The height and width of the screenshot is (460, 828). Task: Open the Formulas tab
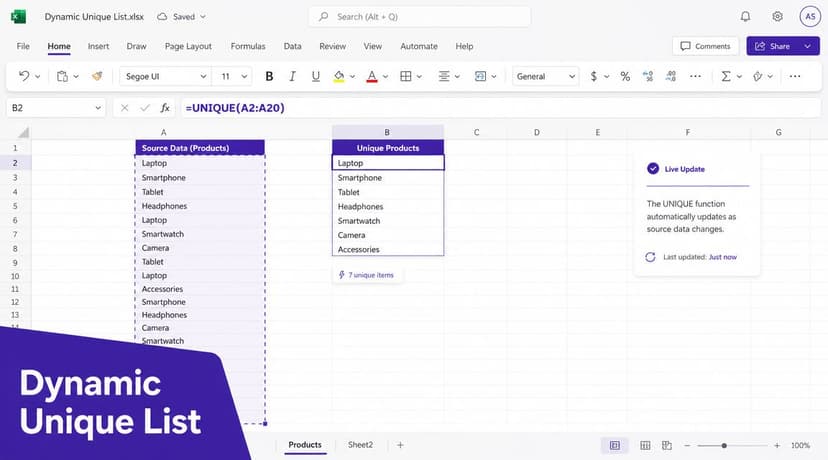248,46
